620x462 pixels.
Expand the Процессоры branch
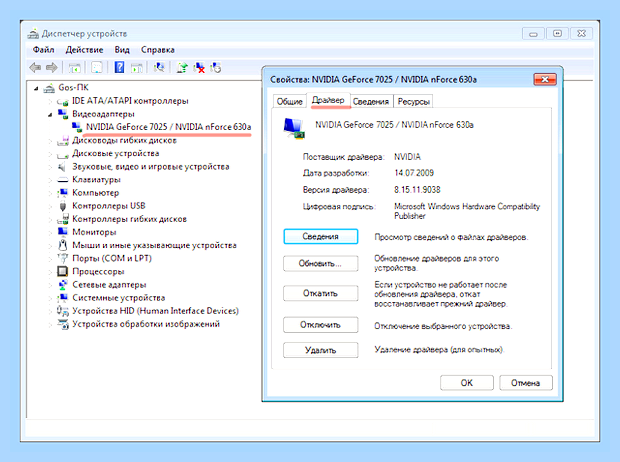(50, 272)
